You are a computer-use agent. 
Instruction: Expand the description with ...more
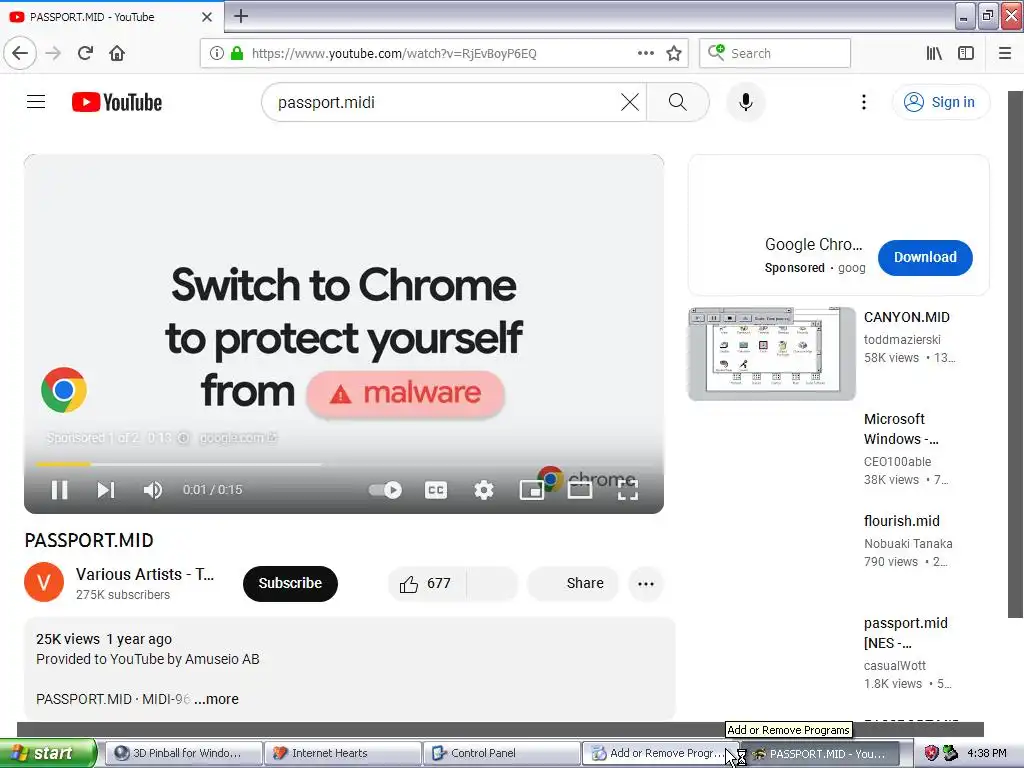click(217, 699)
